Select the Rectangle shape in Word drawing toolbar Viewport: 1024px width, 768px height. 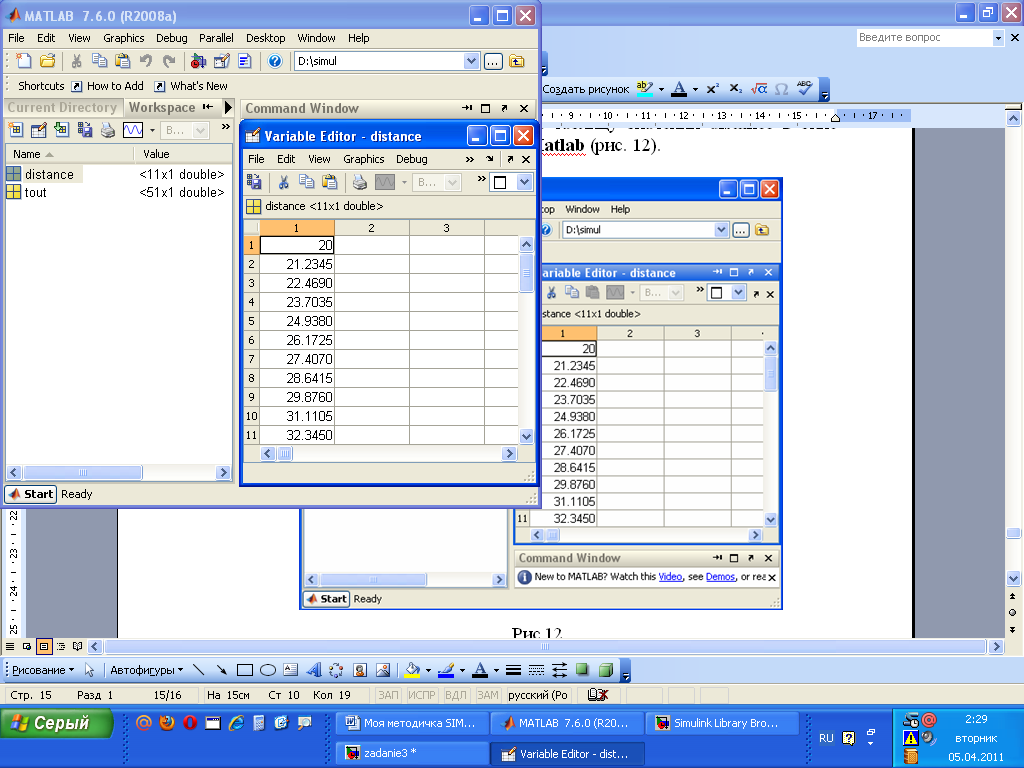[245, 670]
